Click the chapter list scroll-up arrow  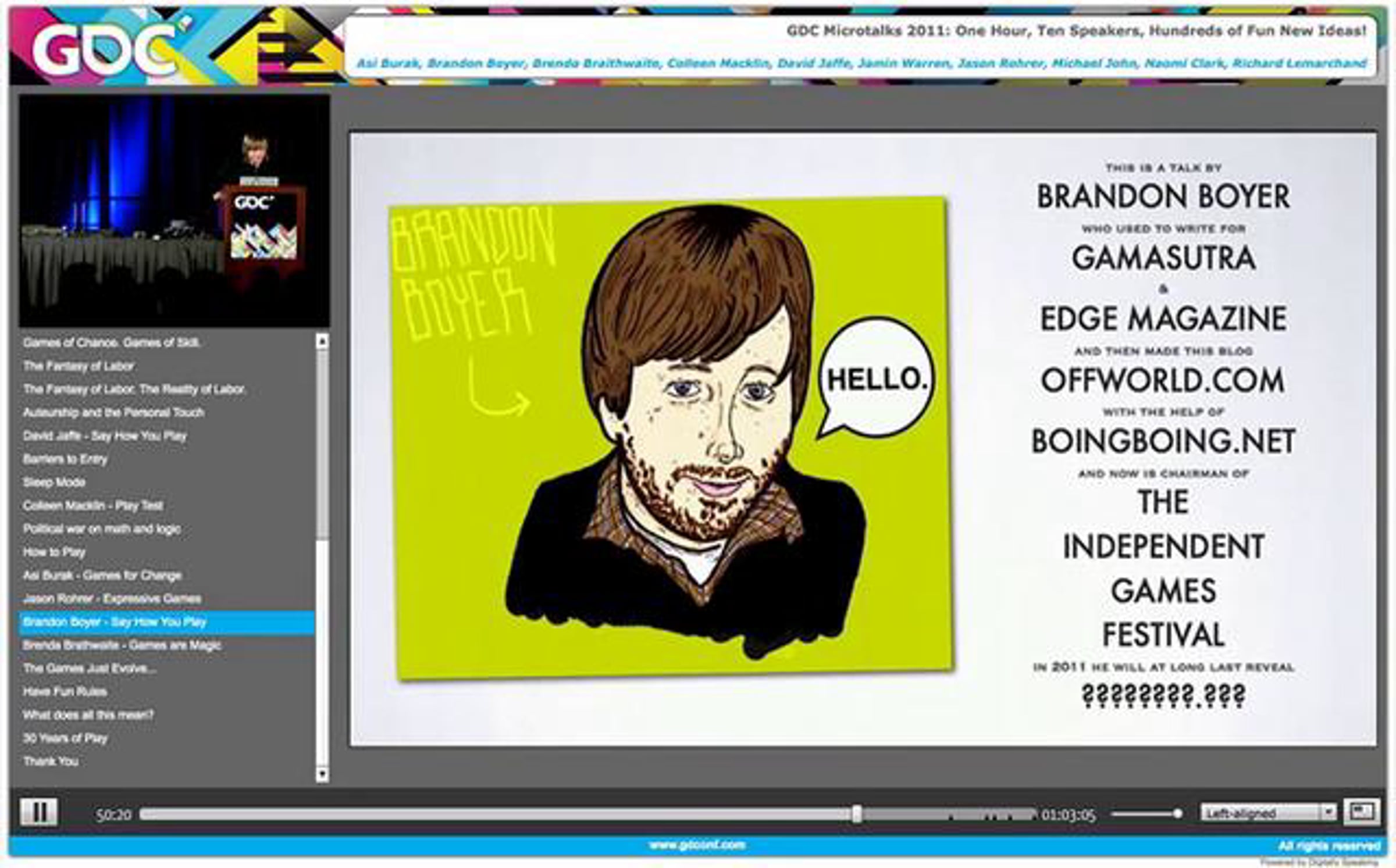click(x=322, y=341)
